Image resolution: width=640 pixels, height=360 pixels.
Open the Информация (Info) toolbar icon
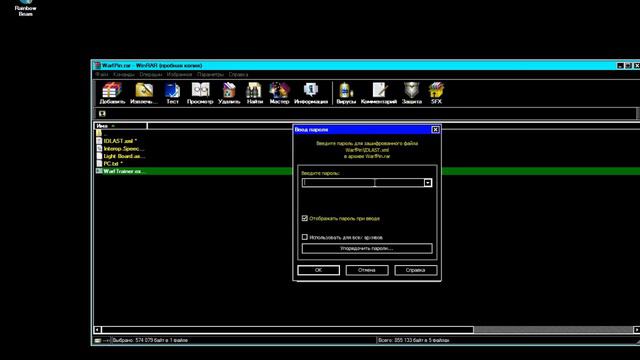click(311, 93)
